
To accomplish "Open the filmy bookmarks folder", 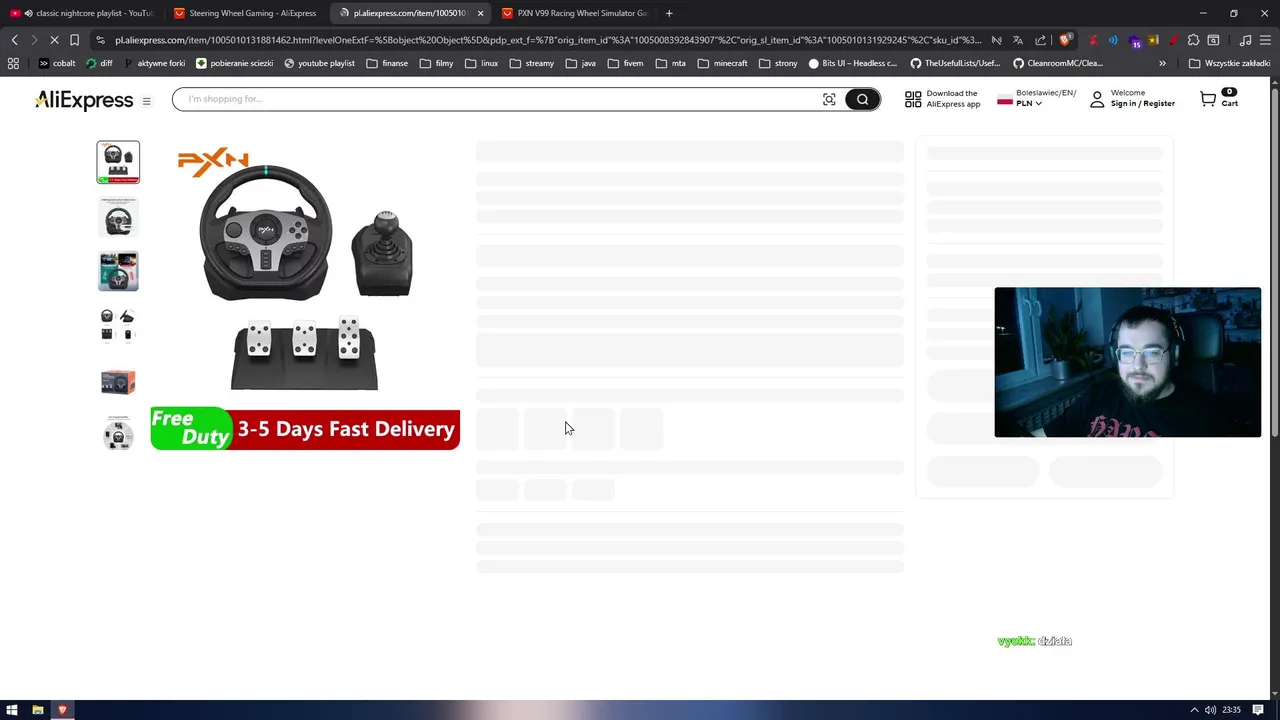I will 437,63.
